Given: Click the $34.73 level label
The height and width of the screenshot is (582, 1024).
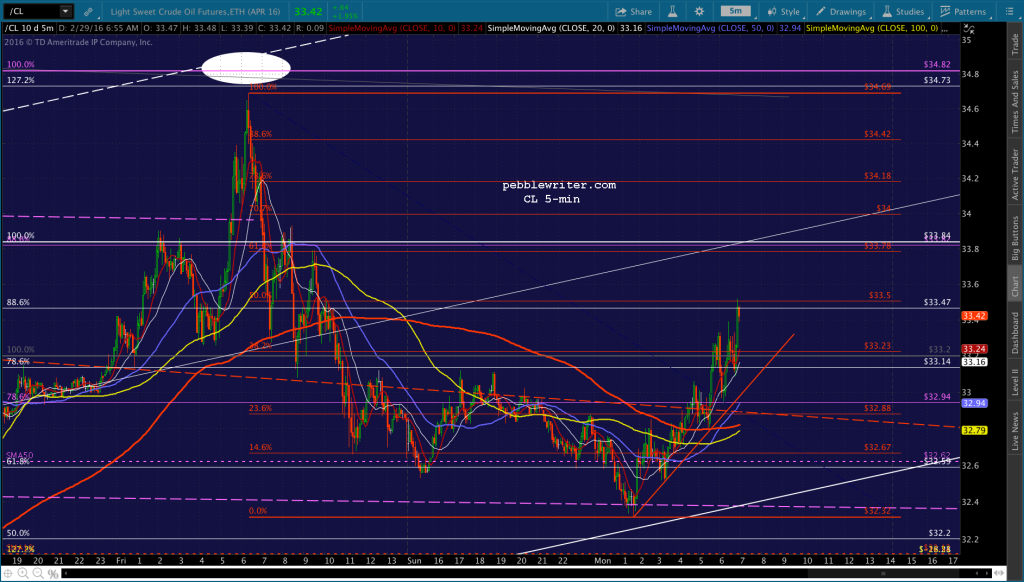Looking at the screenshot, I should 937,80.
